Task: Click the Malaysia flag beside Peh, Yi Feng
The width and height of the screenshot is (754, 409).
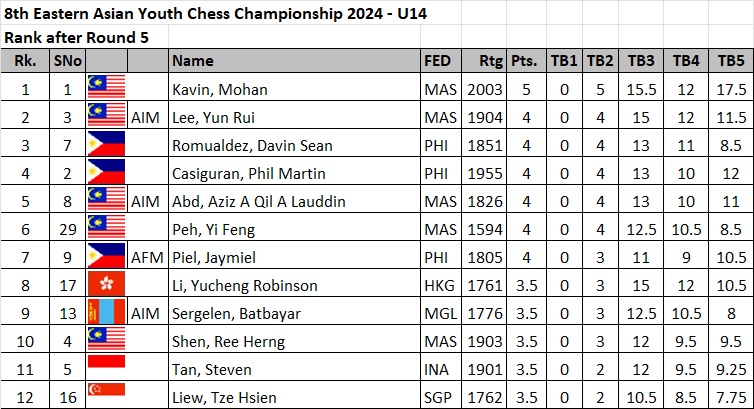Action: [106, 229]
